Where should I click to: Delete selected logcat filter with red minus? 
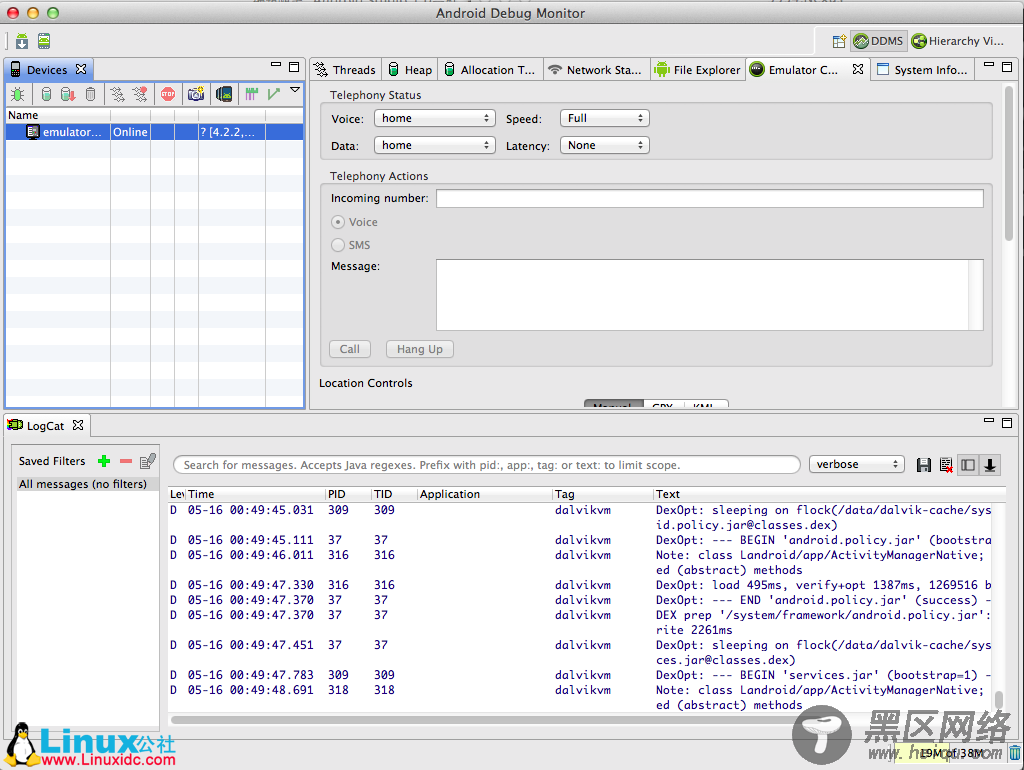click(x=126, y=461)
